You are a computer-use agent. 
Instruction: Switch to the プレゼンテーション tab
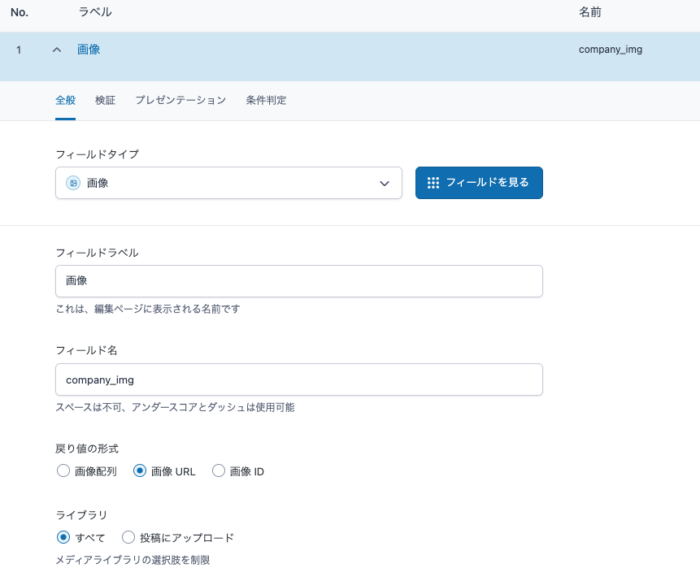[x=180, y=100]
